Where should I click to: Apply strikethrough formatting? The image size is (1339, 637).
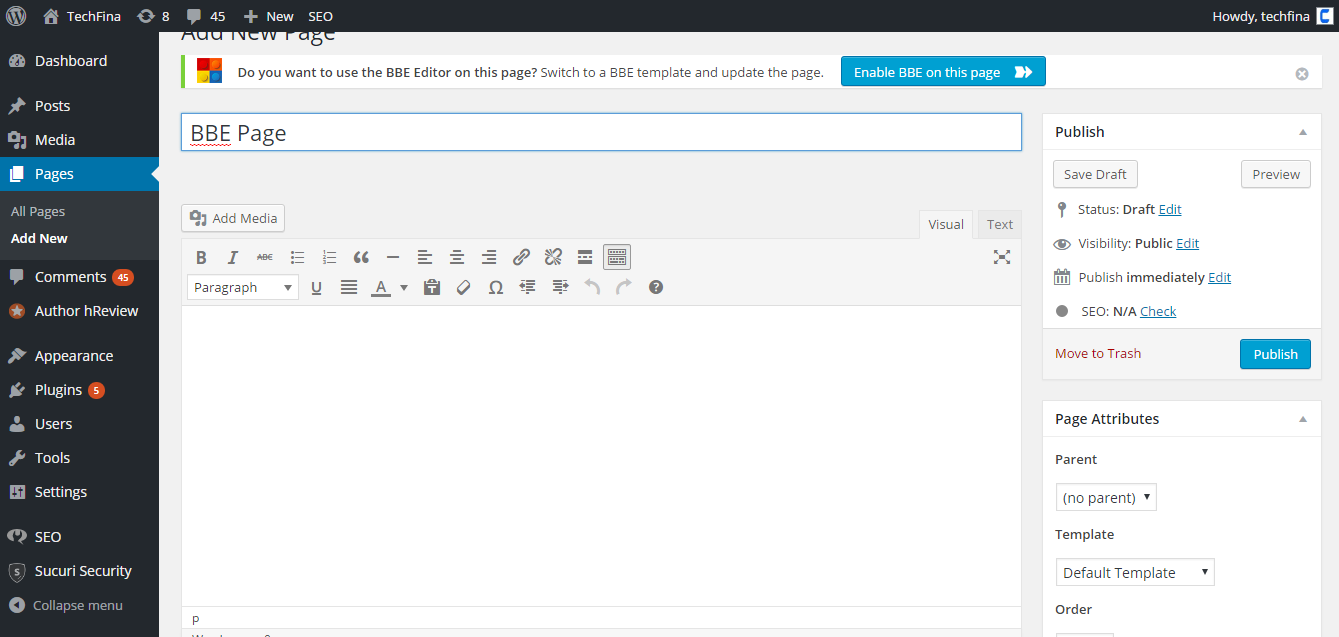265,257
